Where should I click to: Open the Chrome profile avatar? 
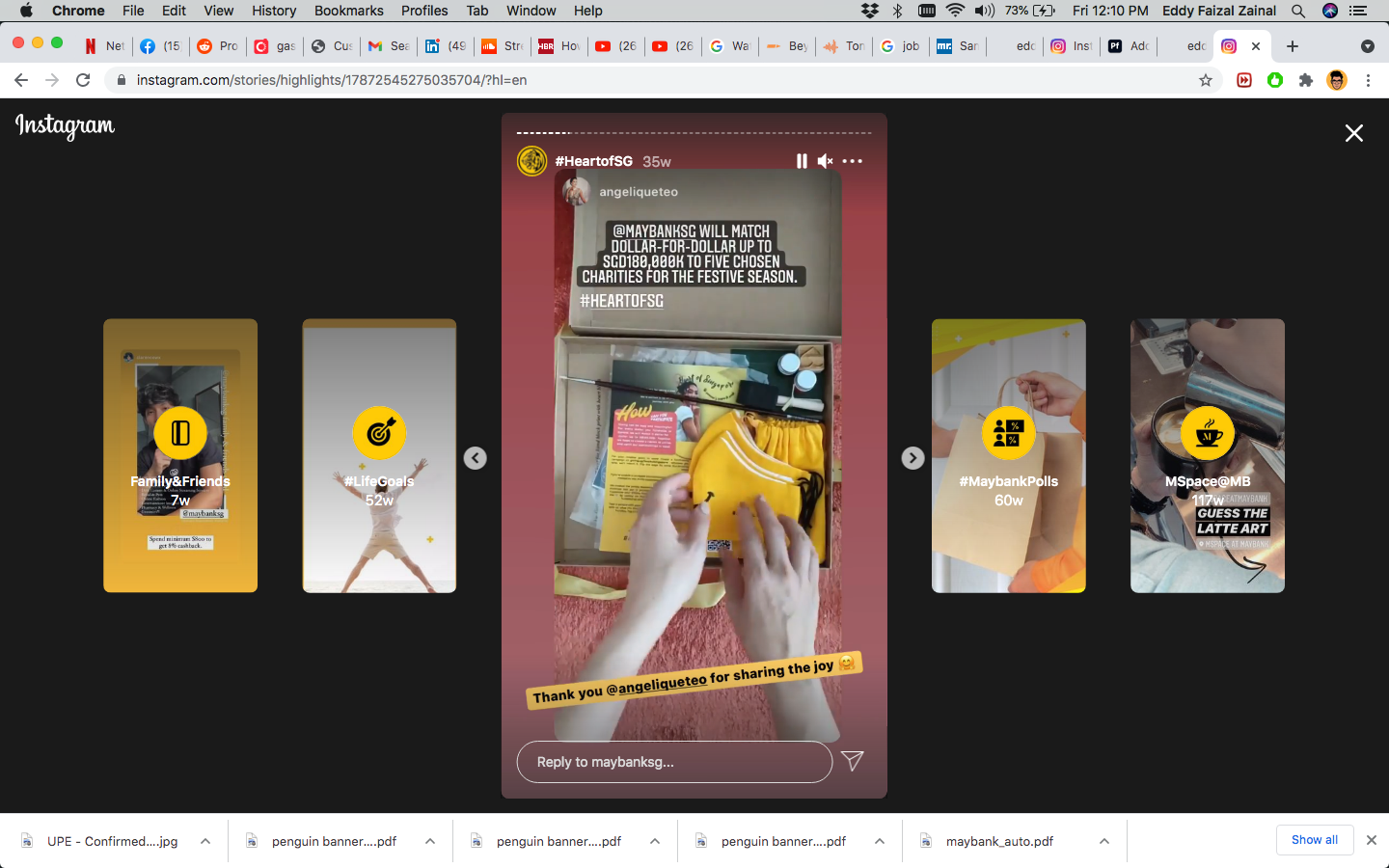point(1337,80)
